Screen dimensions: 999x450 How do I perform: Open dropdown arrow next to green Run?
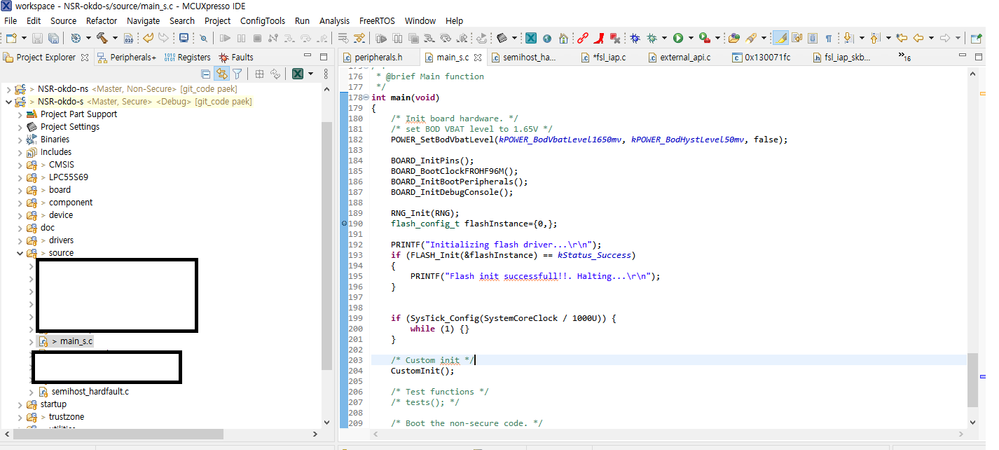[691, 38]
